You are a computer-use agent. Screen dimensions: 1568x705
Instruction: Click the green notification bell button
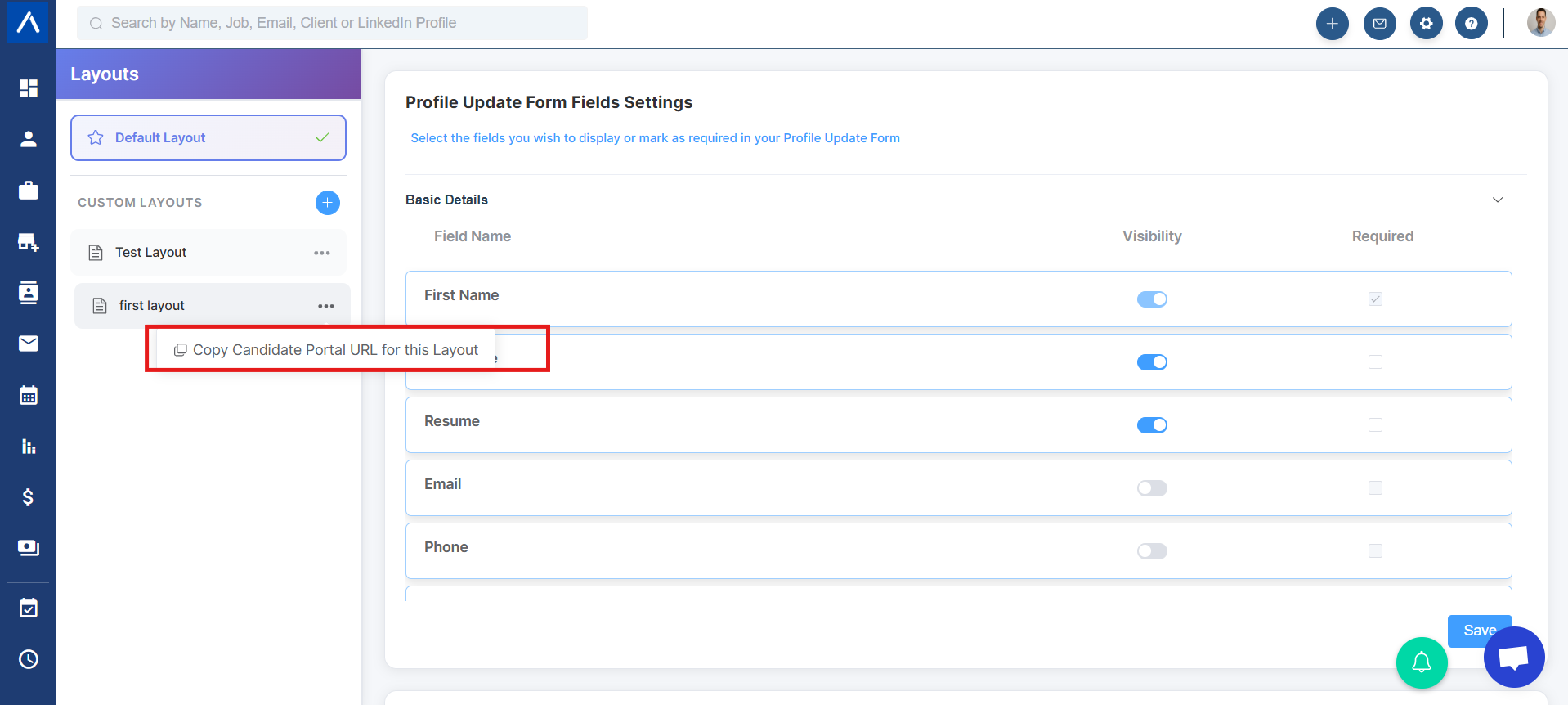coord(1421,662)
